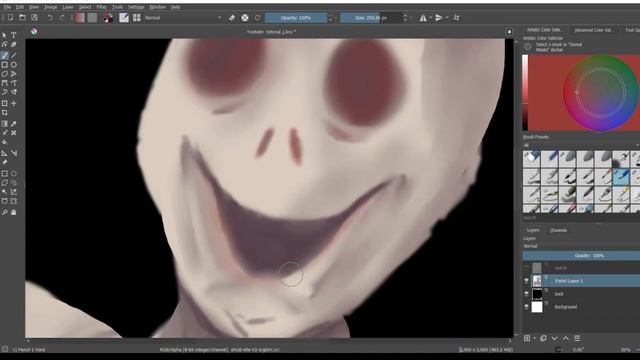Image resolution: width=640 pixels, height=360 pixels.
Task: Select the Line tool
Action: [13, 56]
